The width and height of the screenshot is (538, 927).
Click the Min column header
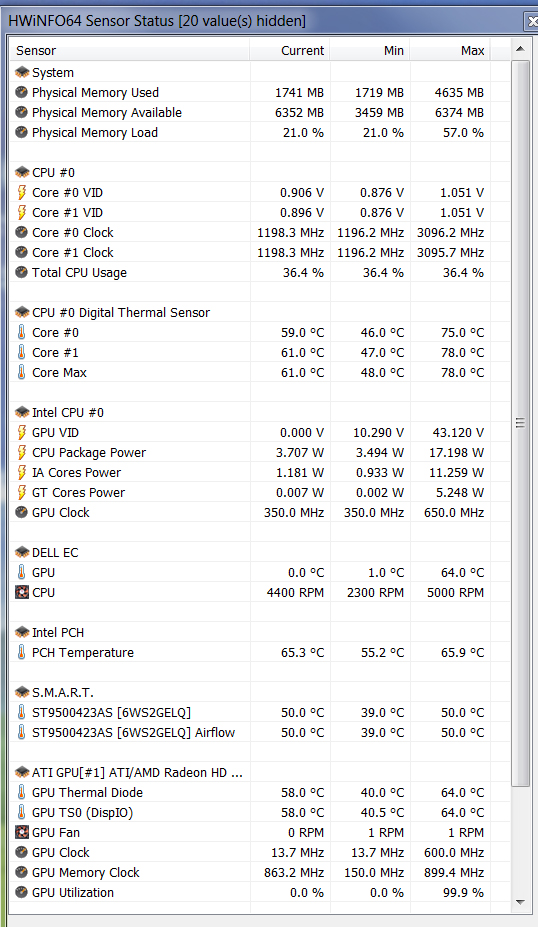point(370,50)
